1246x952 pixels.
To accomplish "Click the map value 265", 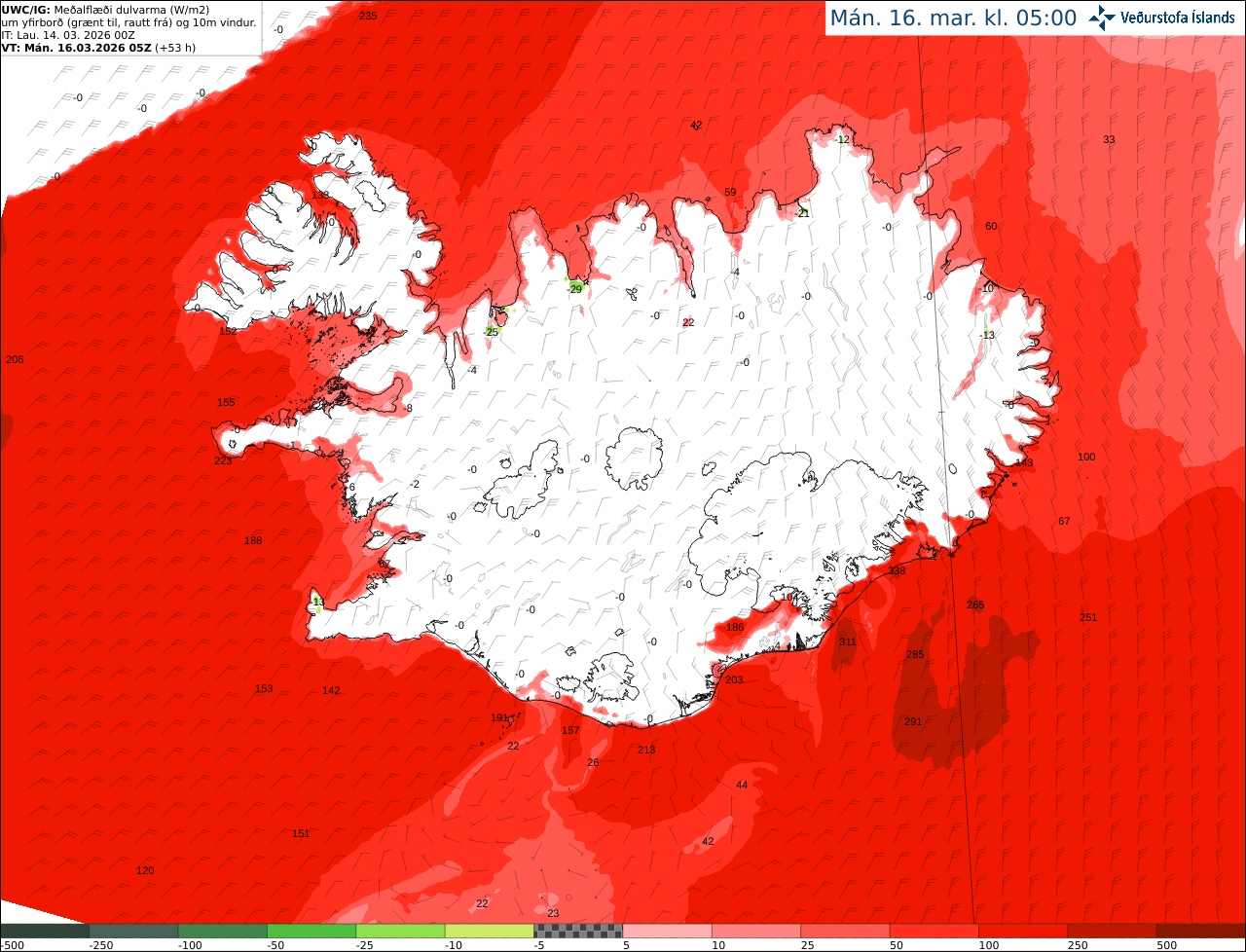I will pyautogui.click(x=975, y=605).
